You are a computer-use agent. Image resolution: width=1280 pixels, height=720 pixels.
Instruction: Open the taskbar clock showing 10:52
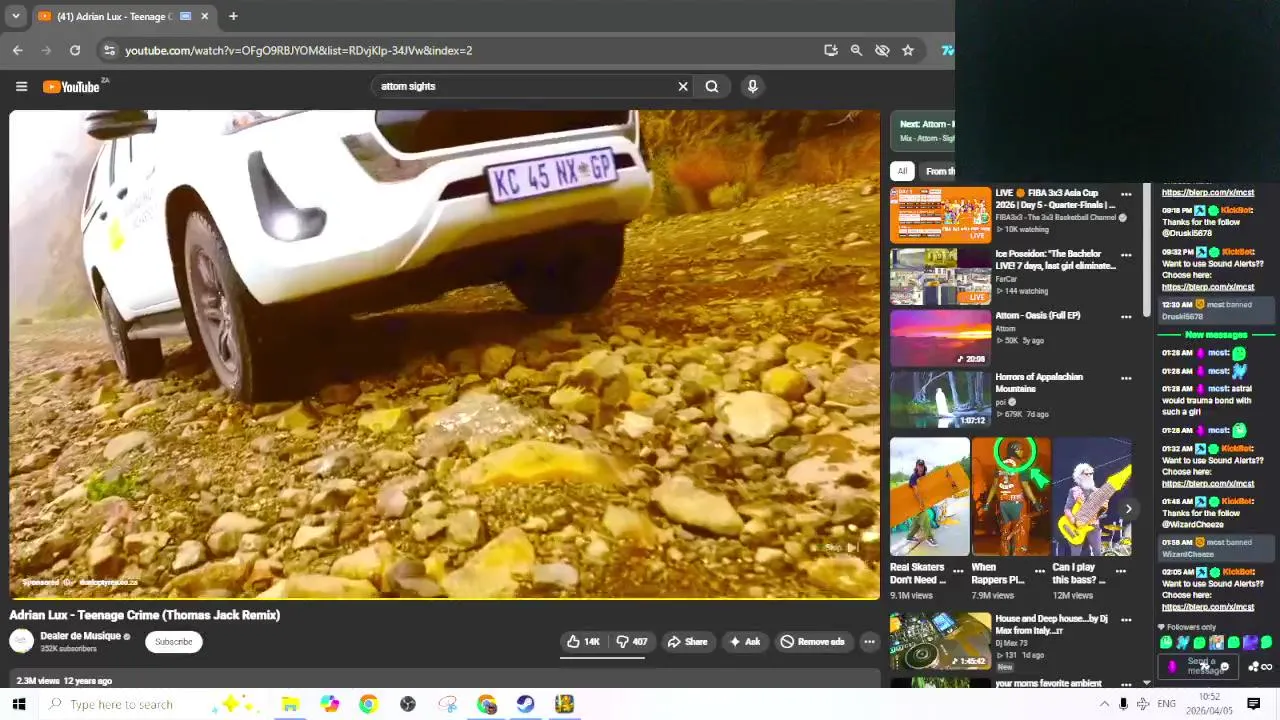1209,704
